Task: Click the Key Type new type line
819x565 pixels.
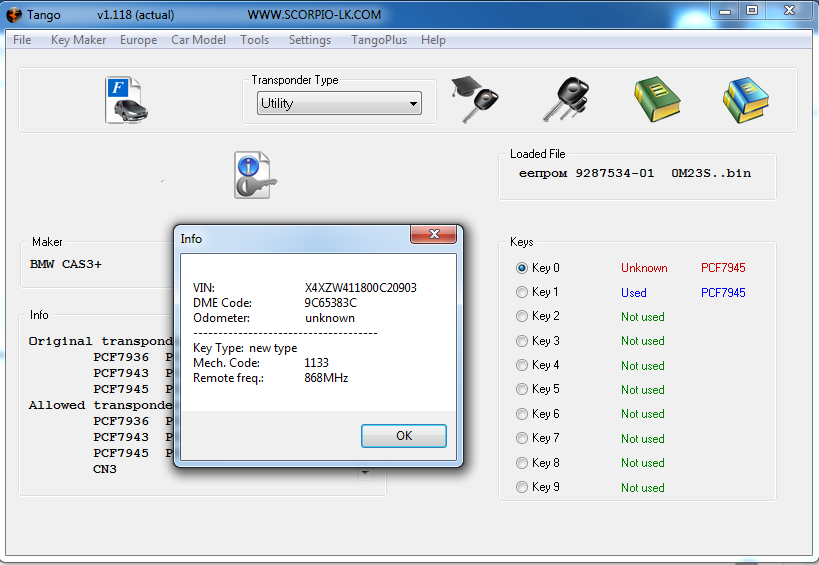Action: tap(245, 348)
